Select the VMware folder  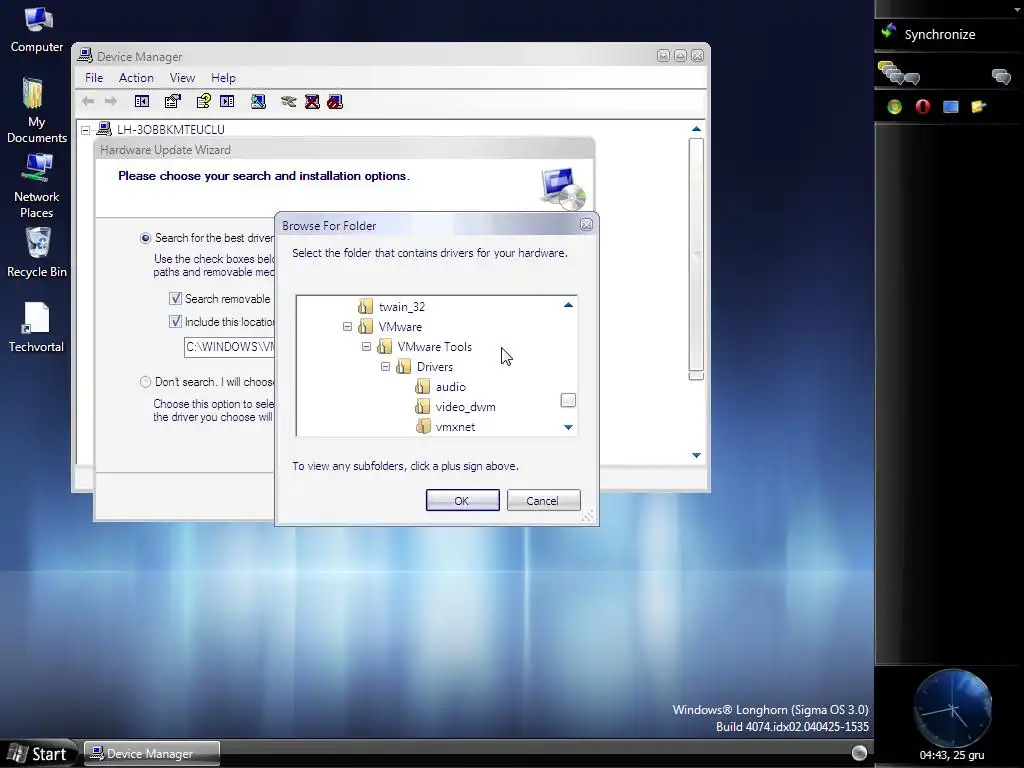[x=400, y=327]
